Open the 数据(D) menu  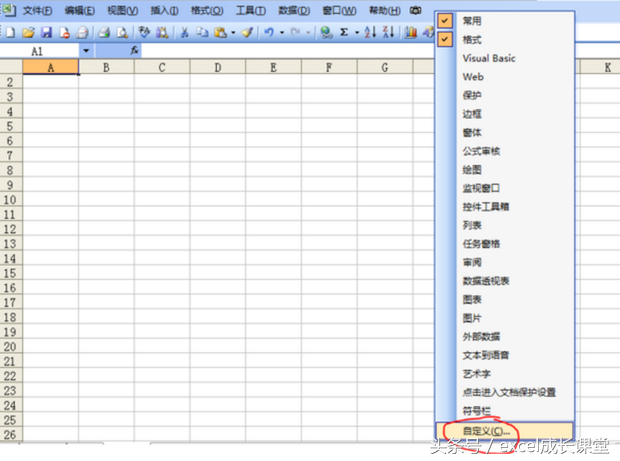coord(294,11)
